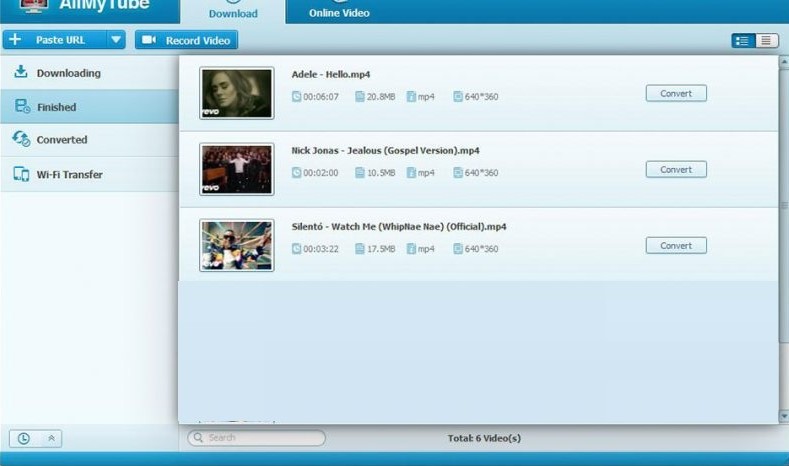The width and height of the screenshot is (789, 466).
Task: Click the duration 00:02:00
Action: coord(321,173)
